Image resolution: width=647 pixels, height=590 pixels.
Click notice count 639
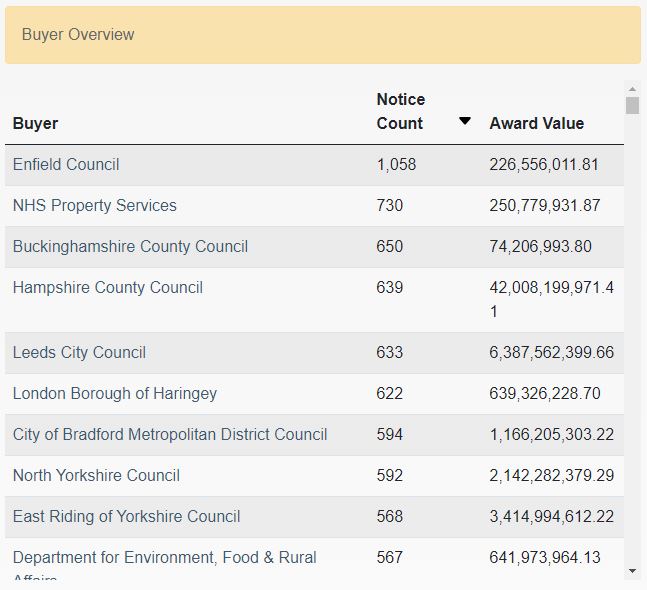tap(390, 288)
